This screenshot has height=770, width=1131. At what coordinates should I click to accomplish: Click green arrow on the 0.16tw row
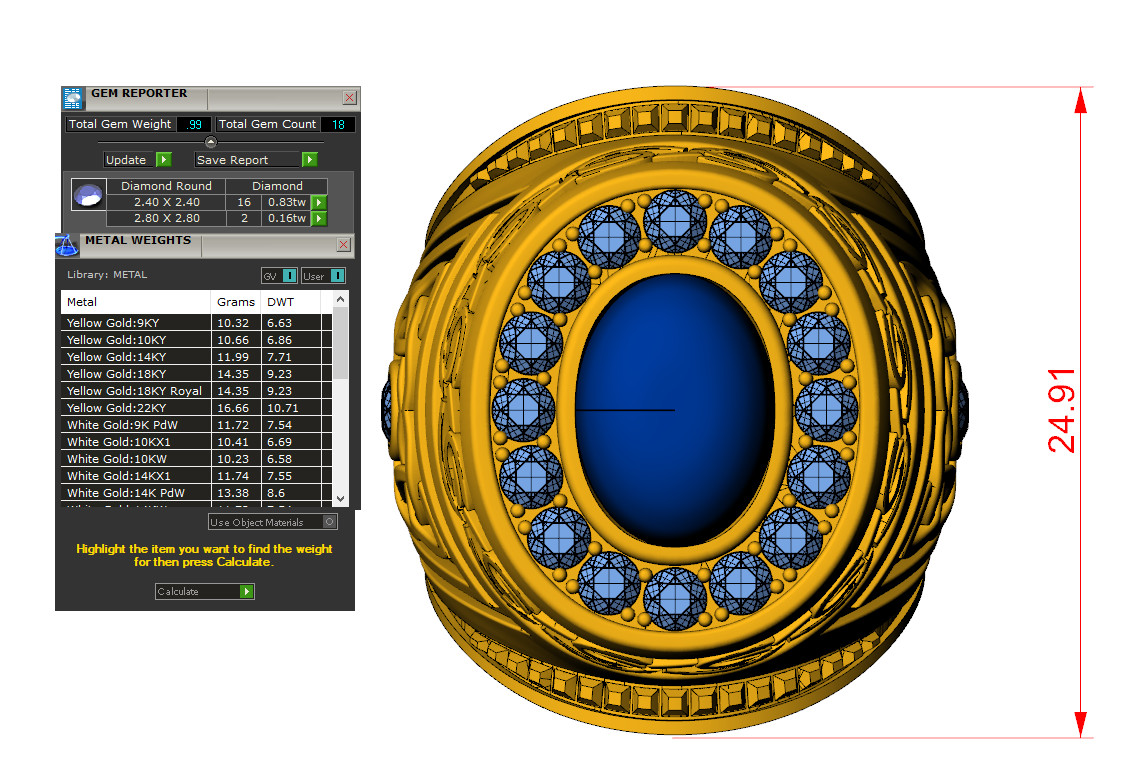tap(319, 218)
